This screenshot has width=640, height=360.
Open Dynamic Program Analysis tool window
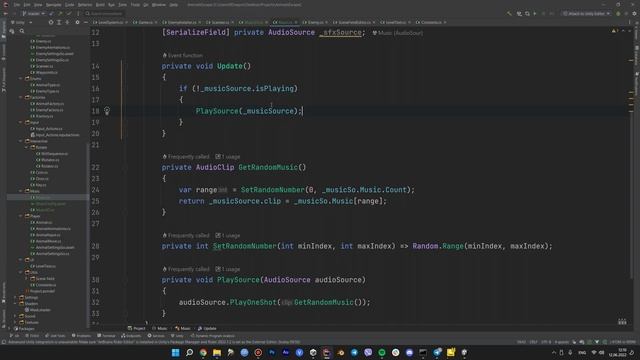pos(212,336)
